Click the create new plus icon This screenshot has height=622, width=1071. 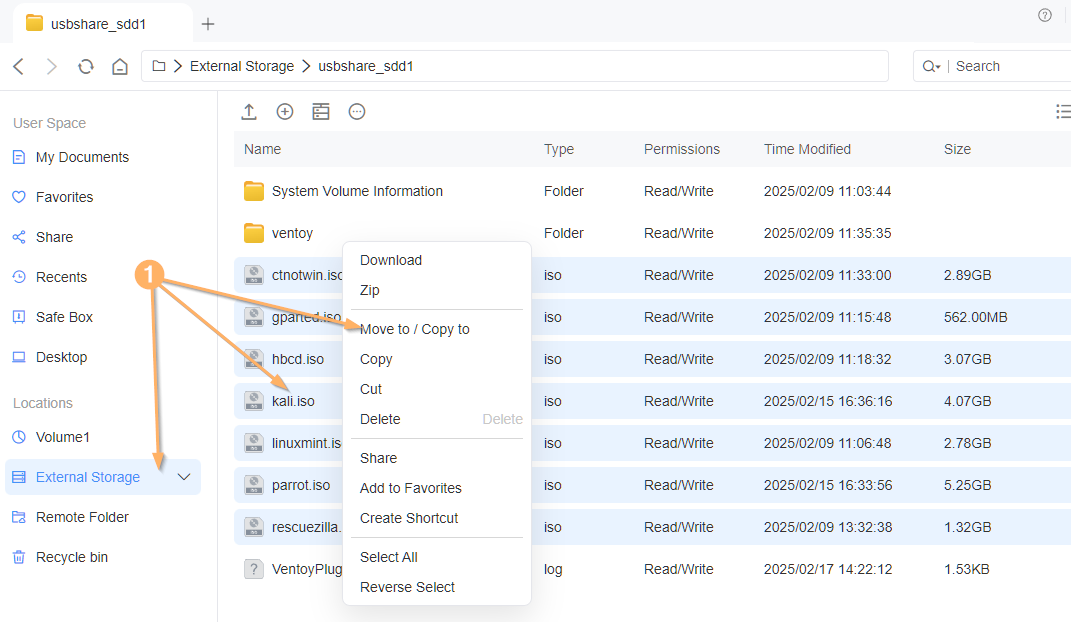[285, 112]
